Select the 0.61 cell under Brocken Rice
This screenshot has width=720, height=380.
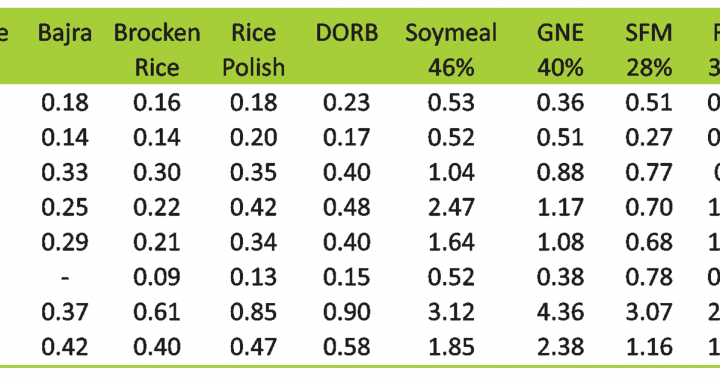(157, 312)
